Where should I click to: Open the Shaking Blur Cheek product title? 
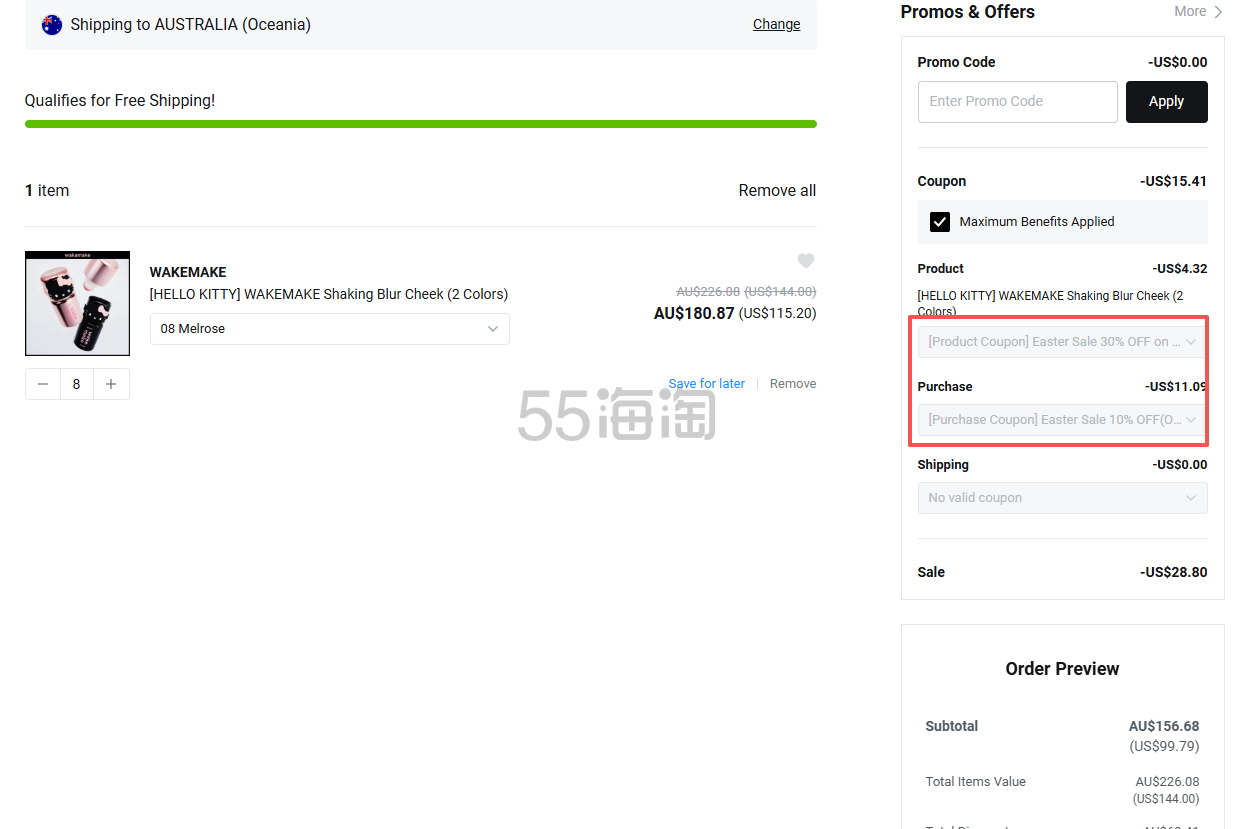pos(328,294)
